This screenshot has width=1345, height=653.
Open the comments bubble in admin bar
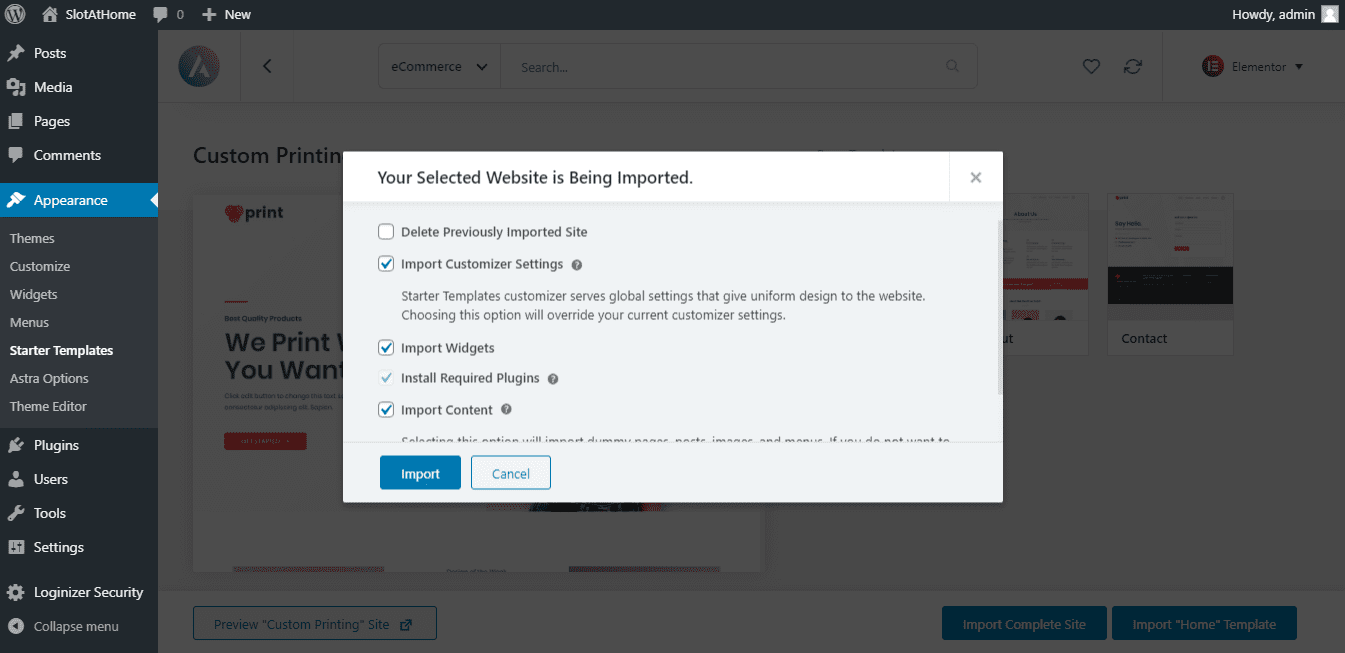[x=168, y=14]
